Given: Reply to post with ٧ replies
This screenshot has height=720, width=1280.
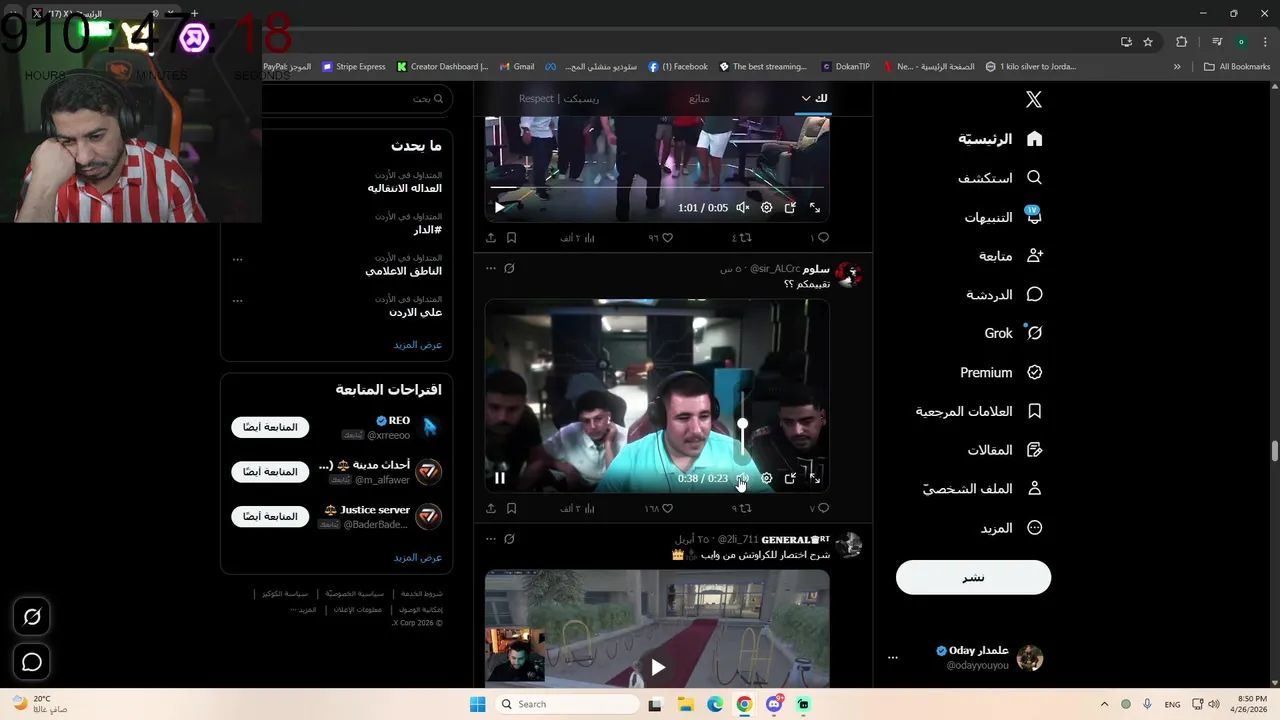Looking at the screenshot, I should pos(819,508).
